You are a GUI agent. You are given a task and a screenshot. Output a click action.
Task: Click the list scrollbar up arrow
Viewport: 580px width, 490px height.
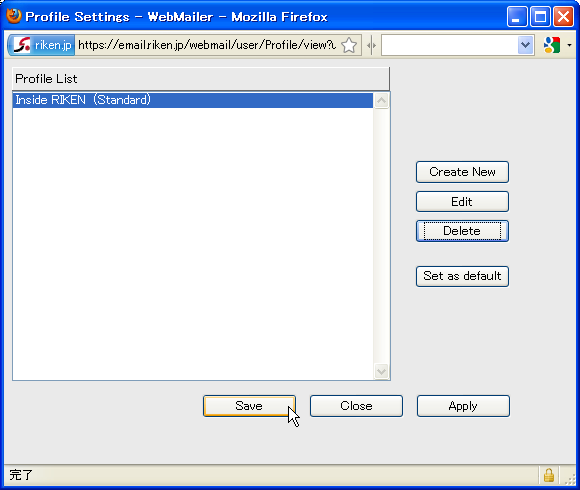pyautogui.click(x=381, y=101)
